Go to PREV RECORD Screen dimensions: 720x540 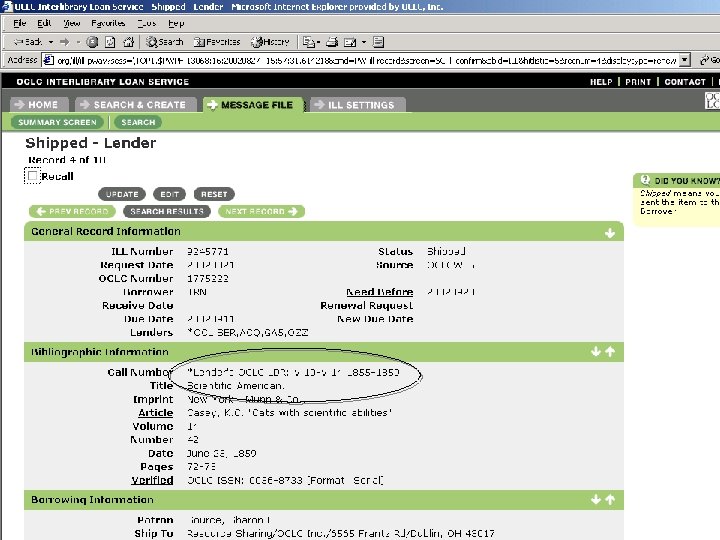74,211
